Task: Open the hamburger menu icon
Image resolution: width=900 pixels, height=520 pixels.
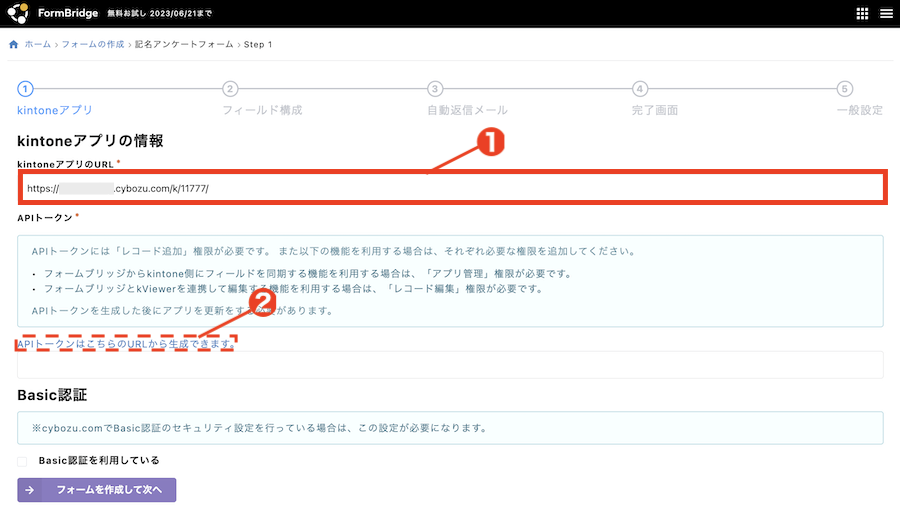Action: click(x=886, y=14)
